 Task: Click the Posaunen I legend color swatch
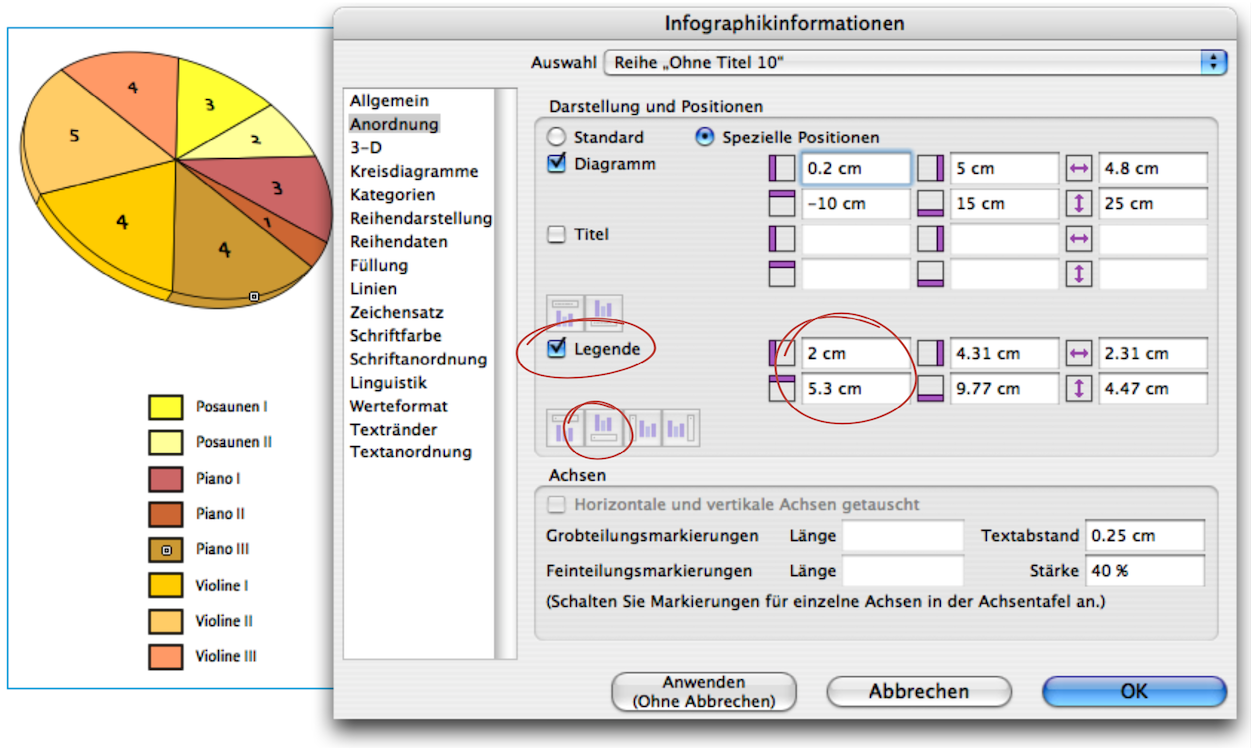(166, 407)
